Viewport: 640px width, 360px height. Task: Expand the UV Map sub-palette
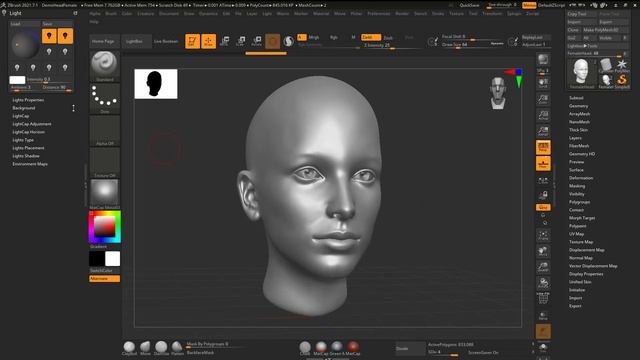576,234
